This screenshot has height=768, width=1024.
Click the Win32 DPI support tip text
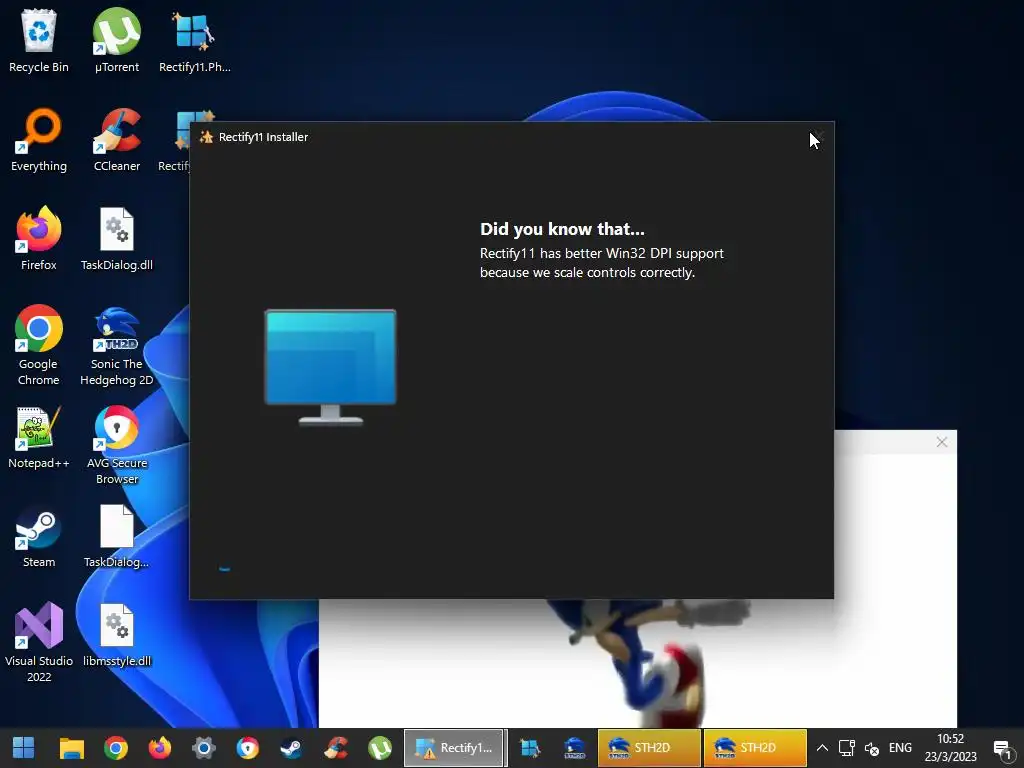coord(601,263)
